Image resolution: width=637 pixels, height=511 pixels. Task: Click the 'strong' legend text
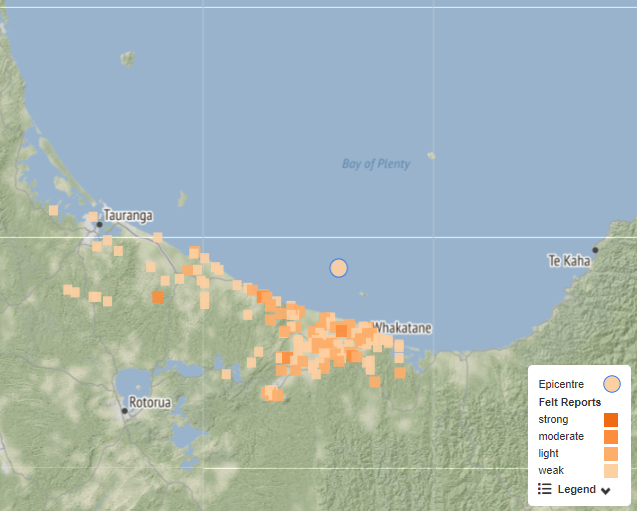[553, 419]
